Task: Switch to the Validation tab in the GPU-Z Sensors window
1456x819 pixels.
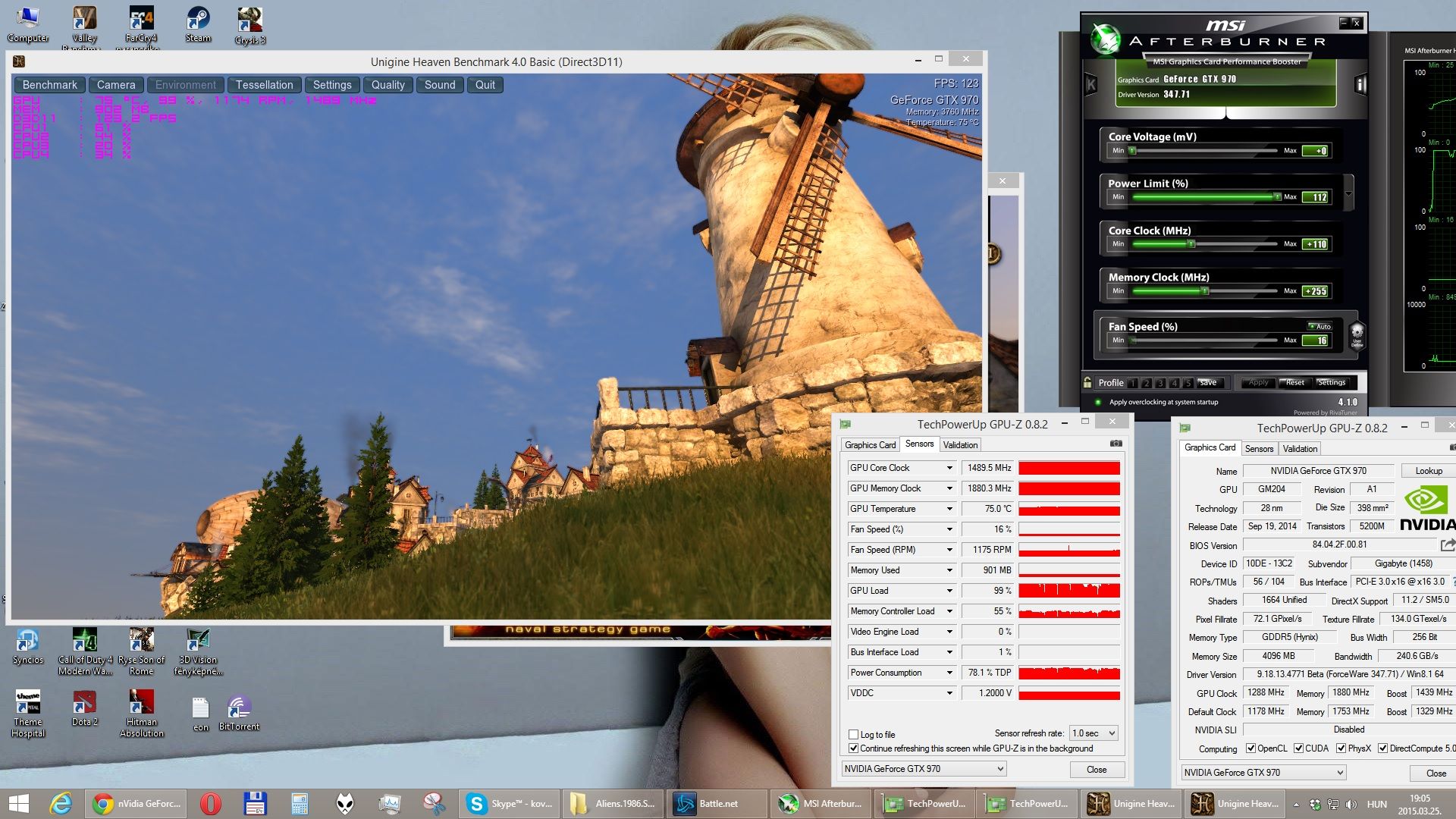Action: 961,445
